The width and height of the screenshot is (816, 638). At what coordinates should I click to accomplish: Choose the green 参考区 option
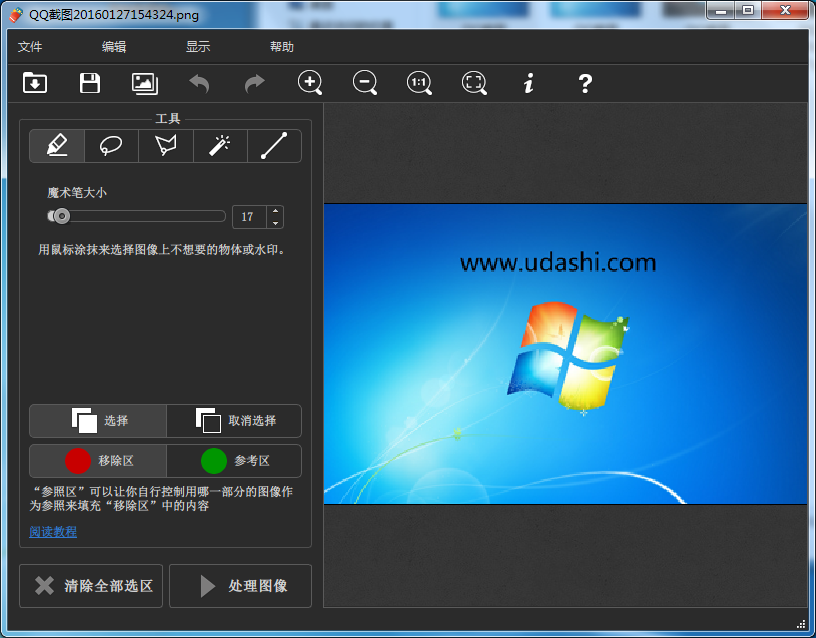click(234, 461)
